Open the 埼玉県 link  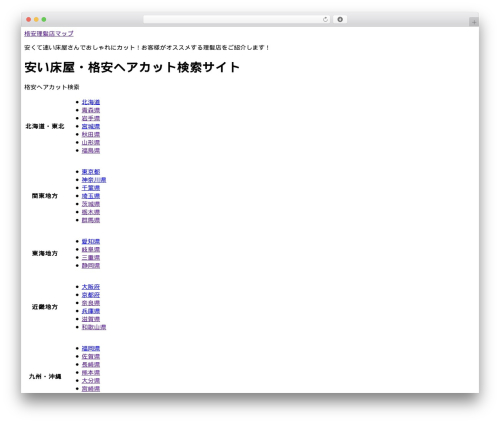[x=91, y=196]
